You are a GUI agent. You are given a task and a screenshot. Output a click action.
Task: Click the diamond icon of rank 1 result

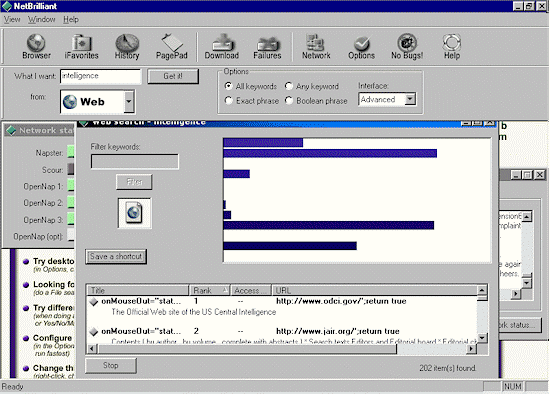93,302
